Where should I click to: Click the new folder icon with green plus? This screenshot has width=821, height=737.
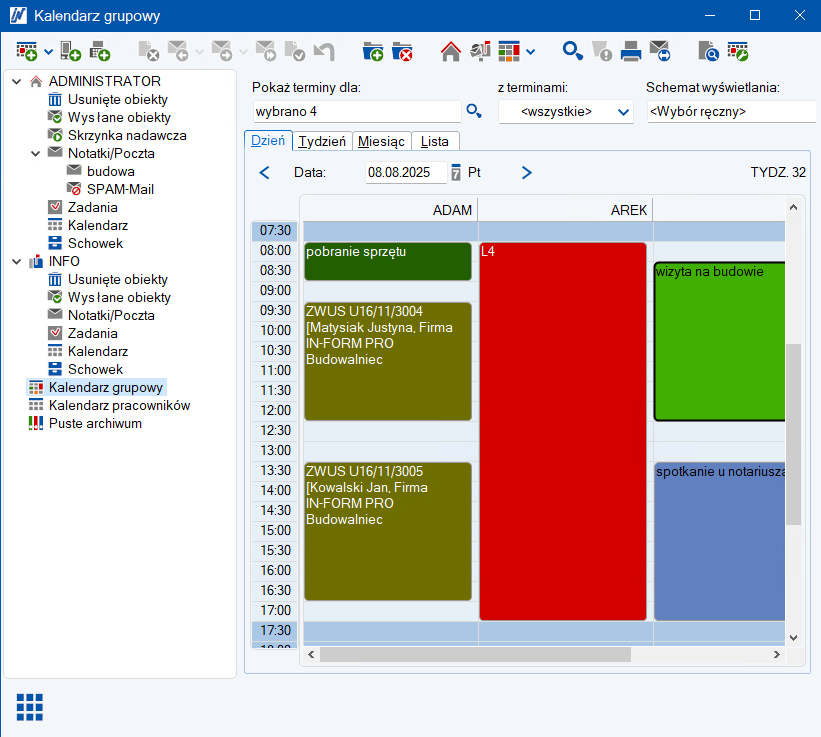coord(373,50)
